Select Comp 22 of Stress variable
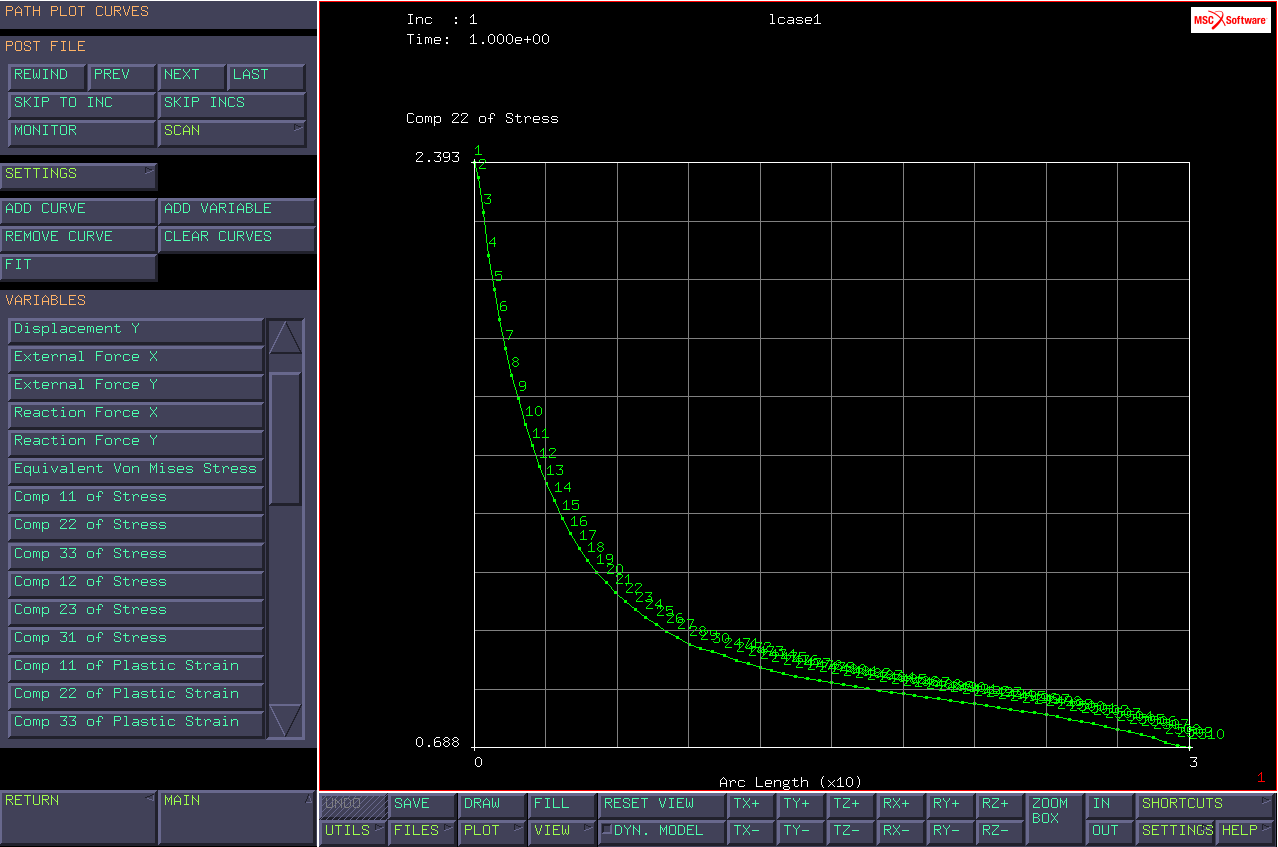 [136, 526]
